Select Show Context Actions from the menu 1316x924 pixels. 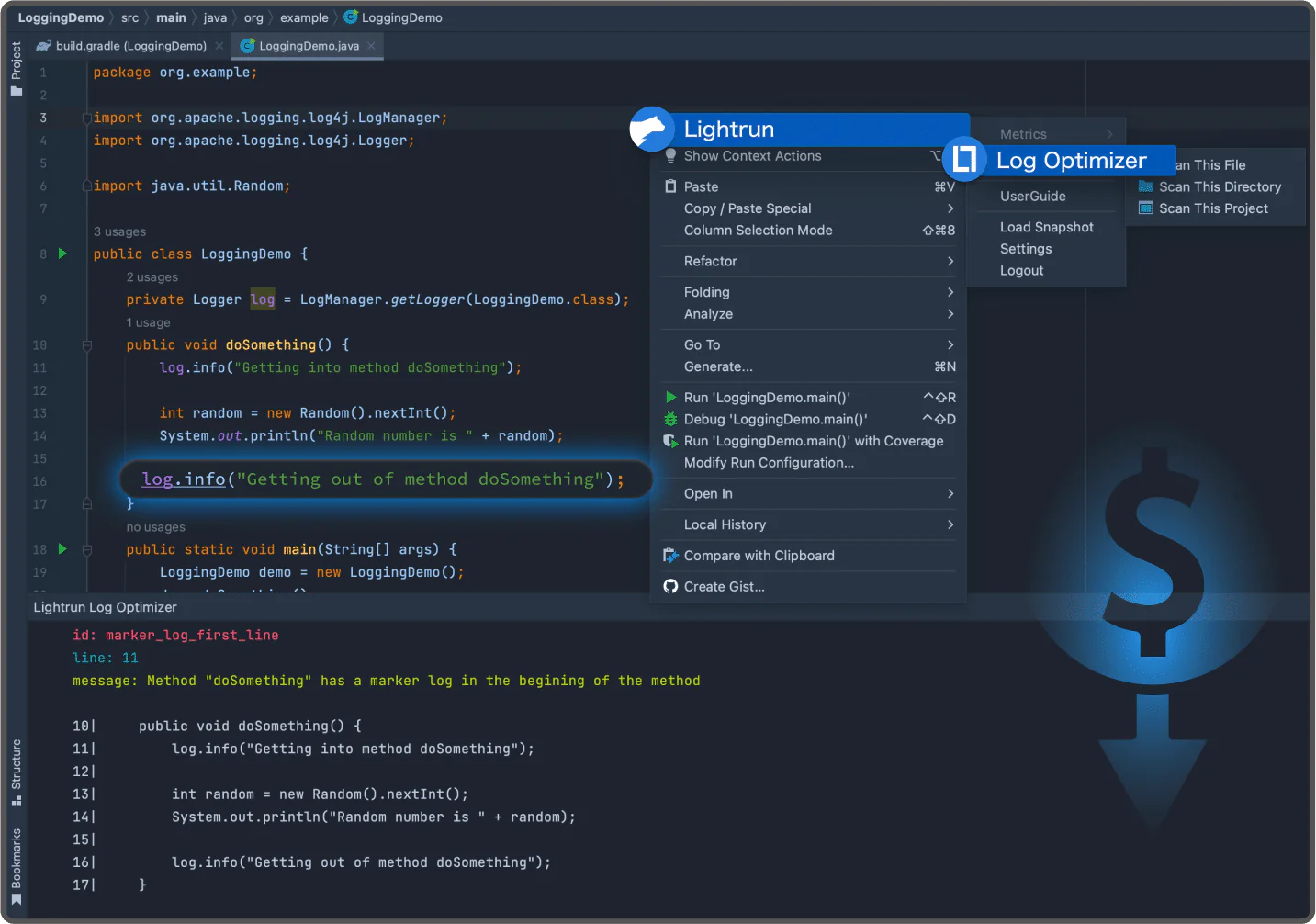point(752,156)
